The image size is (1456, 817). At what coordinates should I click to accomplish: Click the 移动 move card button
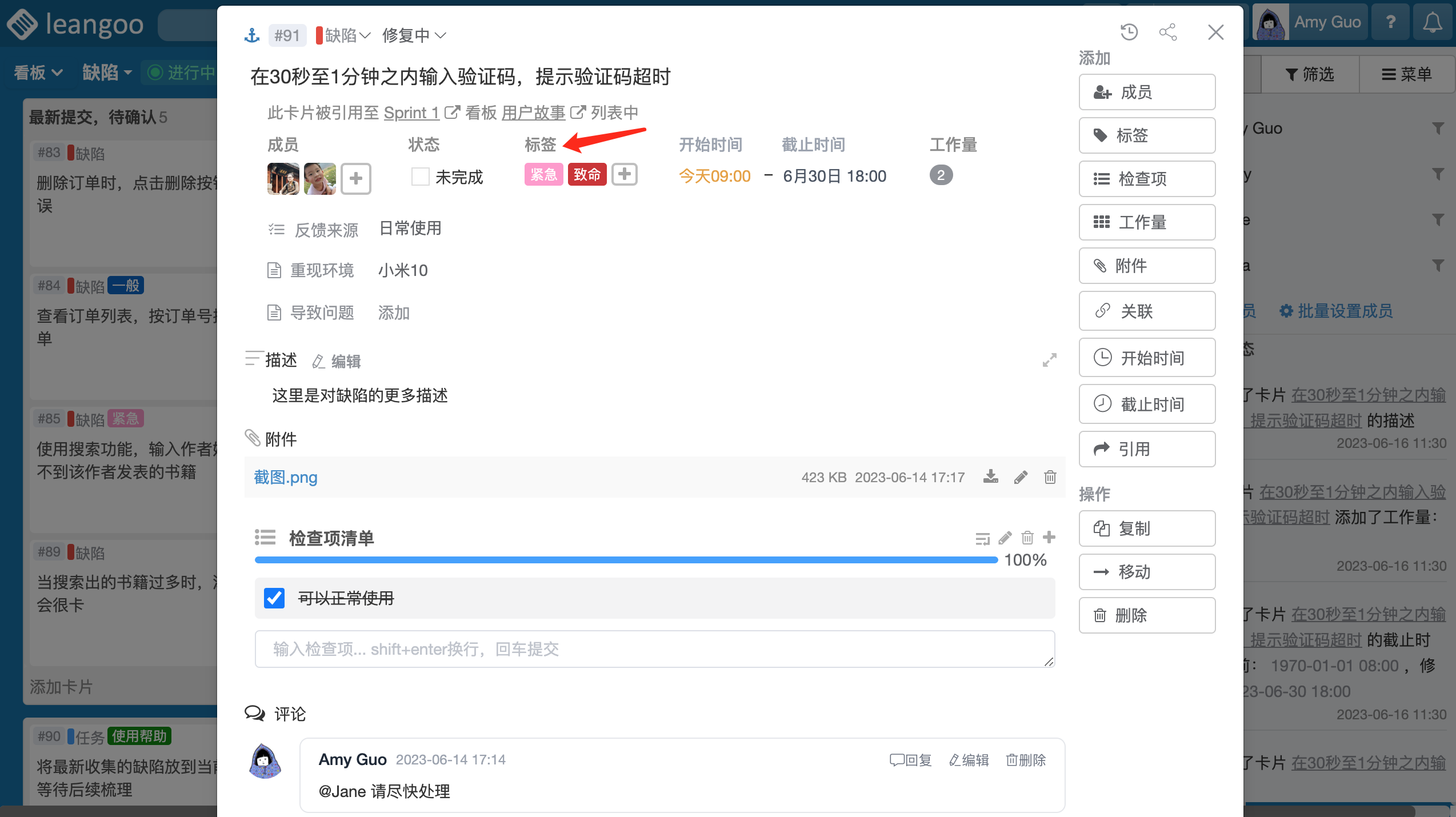click(x=1147, y=572)
